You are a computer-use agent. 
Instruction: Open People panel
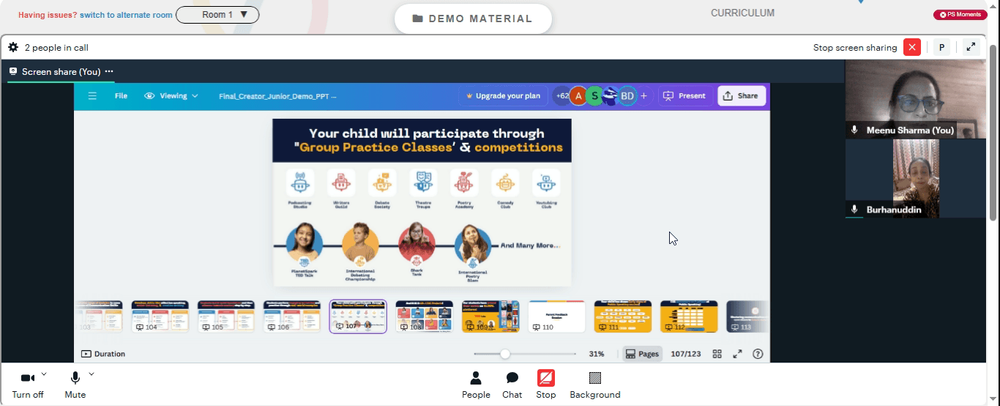point(476,384)
